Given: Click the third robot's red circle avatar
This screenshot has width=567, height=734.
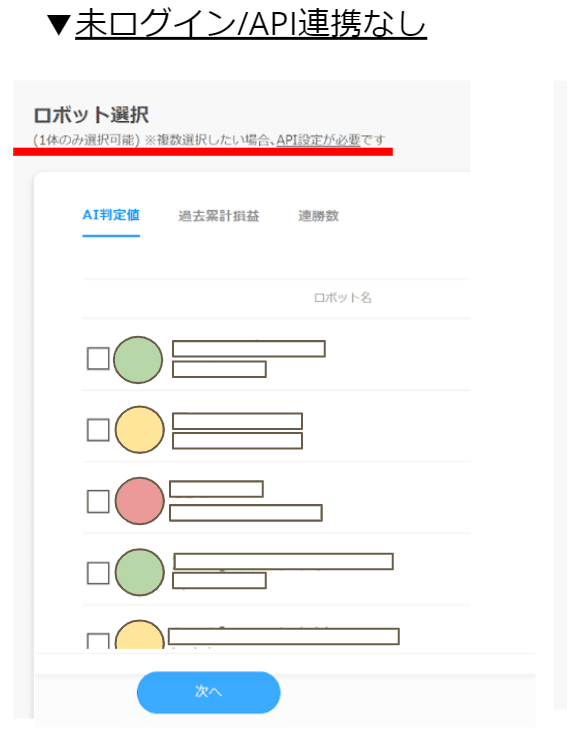Looking at the screenshot, I should point(140,500).
